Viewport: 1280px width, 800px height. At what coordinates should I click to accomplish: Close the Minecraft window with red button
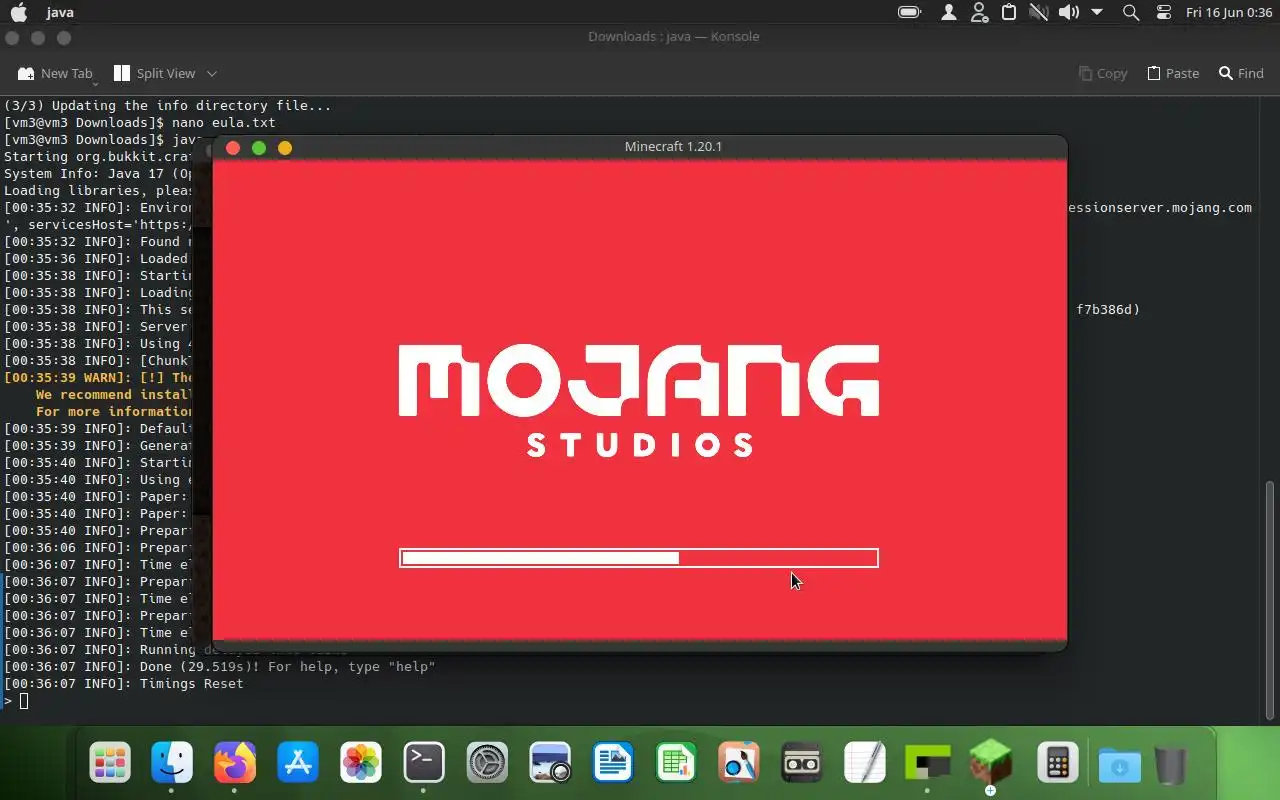(233, 148)
